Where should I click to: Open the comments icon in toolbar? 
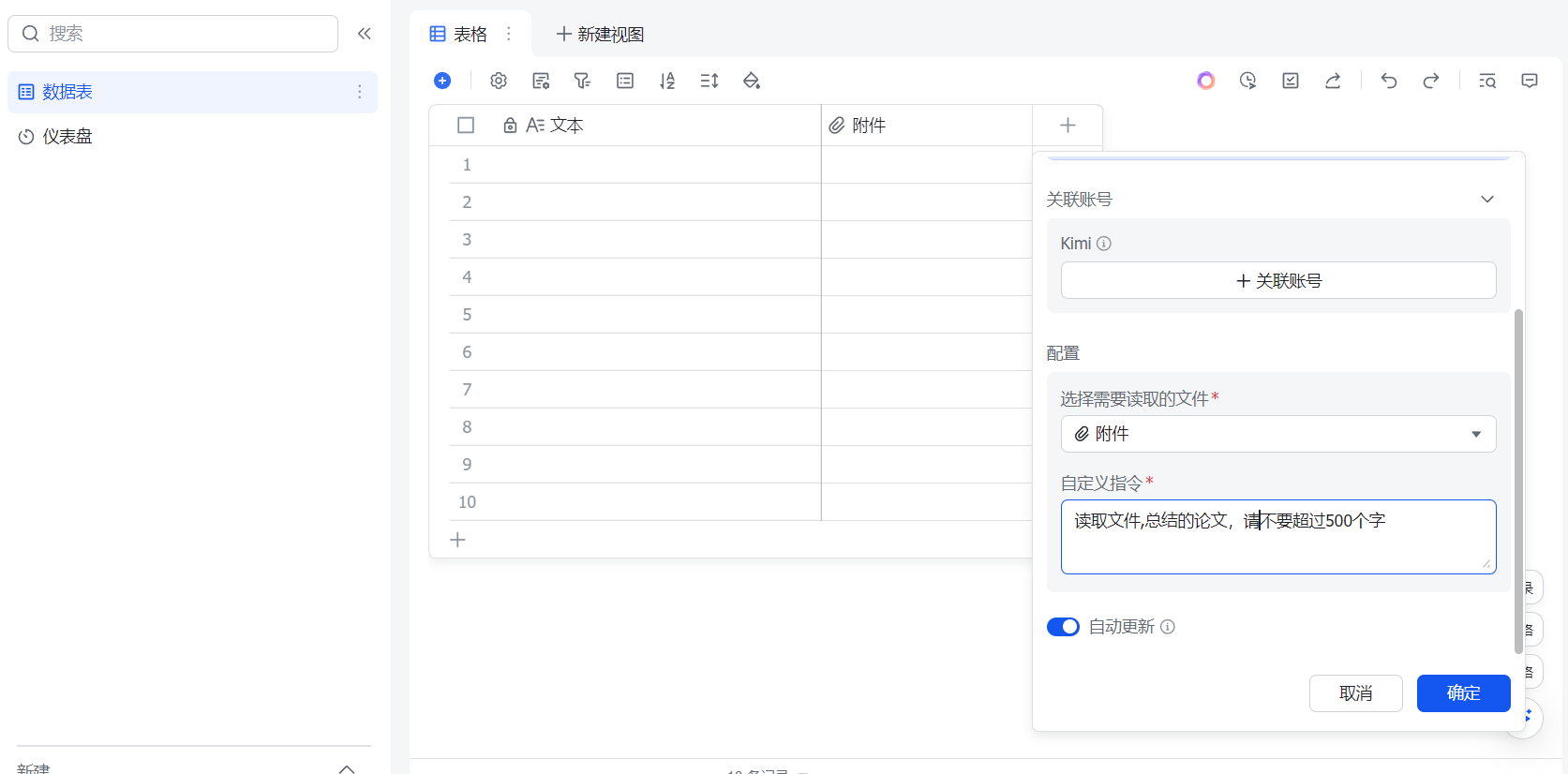coord(1530,81)
